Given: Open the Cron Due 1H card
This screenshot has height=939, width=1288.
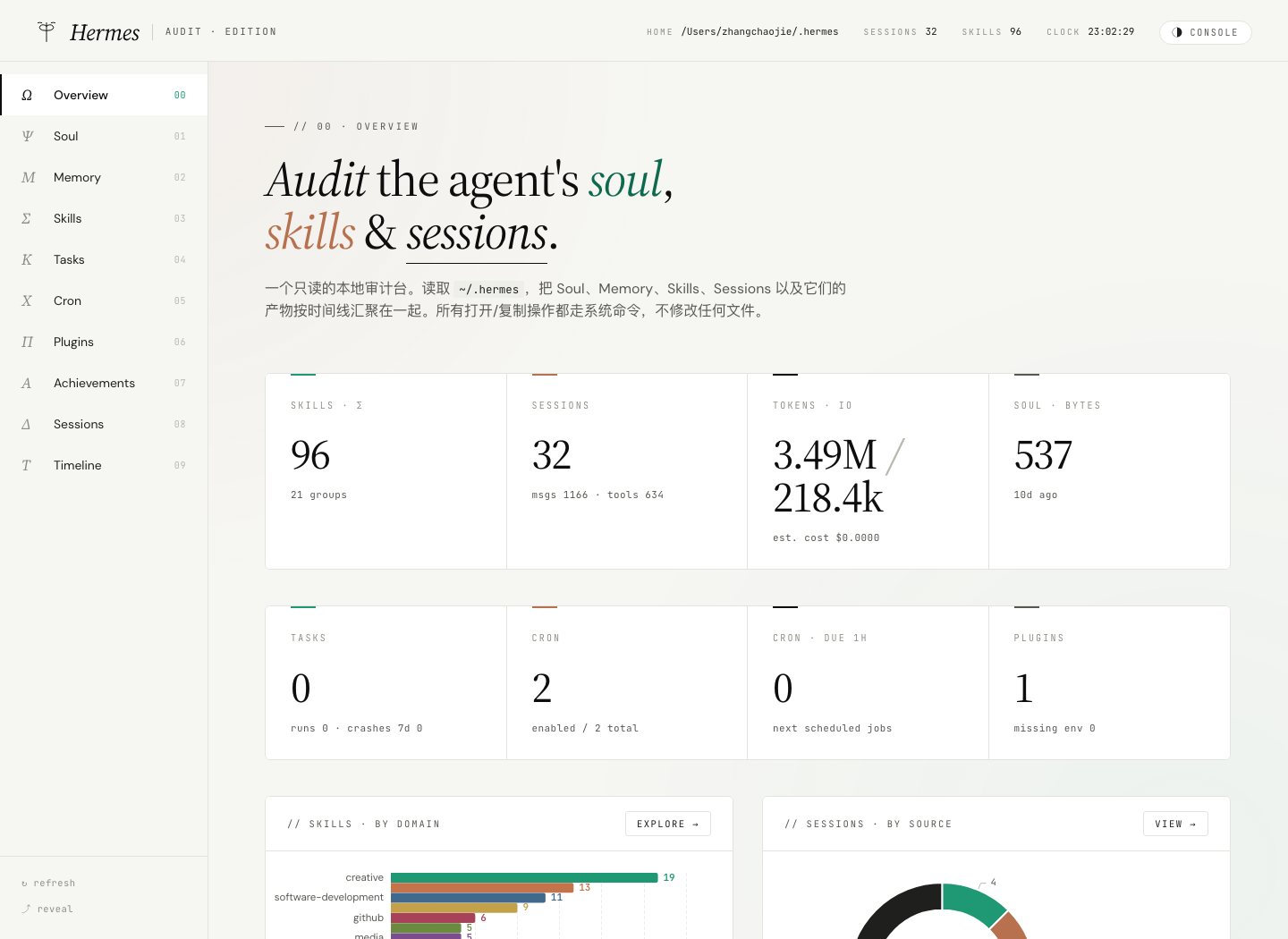Looking at the screenshot, I should pyautogui.click(x=868, y=683).
